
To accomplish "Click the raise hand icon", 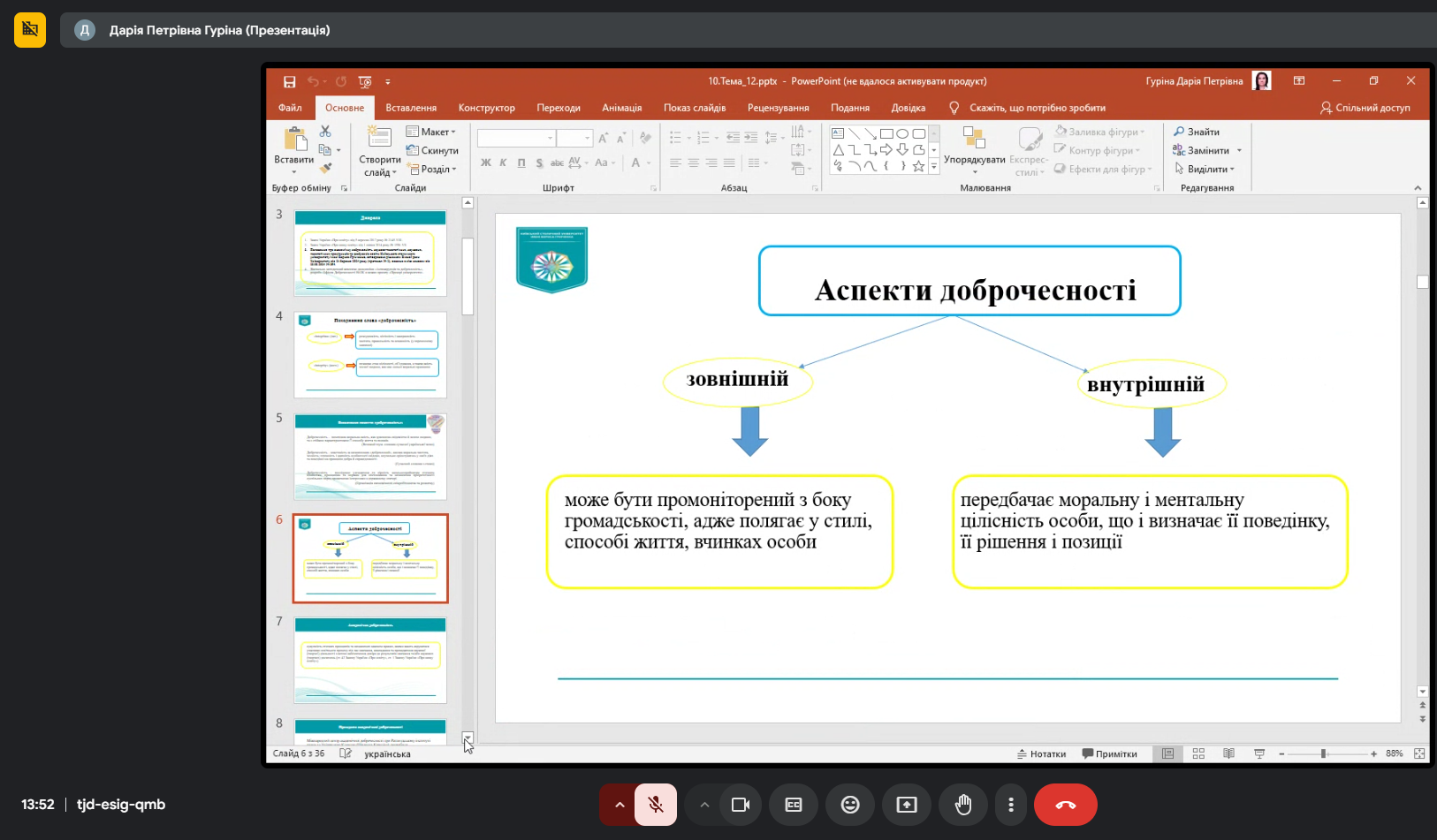I will [963, 805].
